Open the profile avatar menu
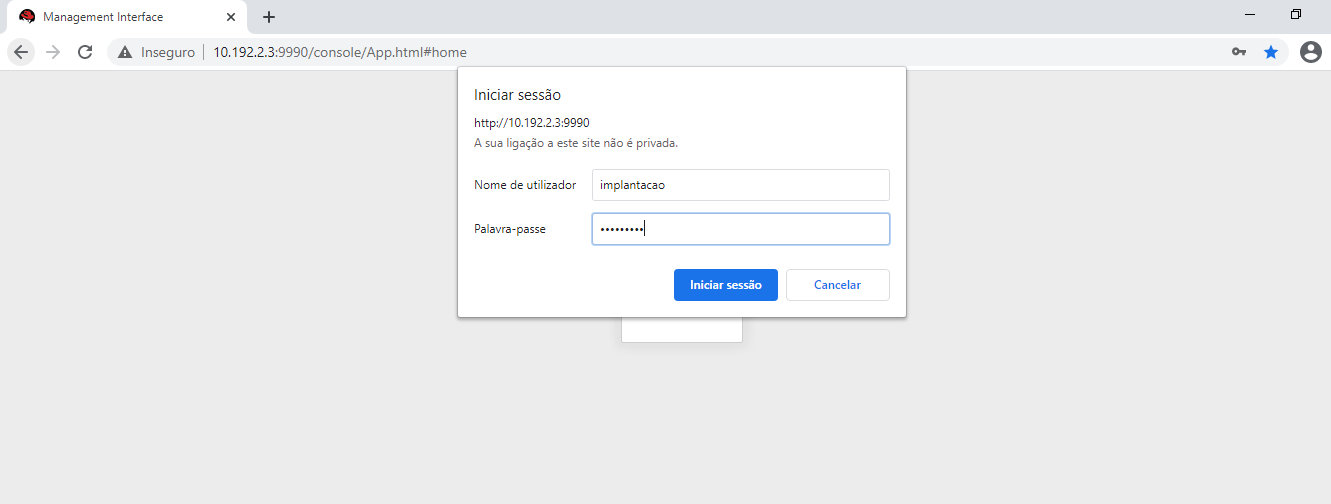This screenshot has width=1331, height=504. click(x=1310, y=52)
